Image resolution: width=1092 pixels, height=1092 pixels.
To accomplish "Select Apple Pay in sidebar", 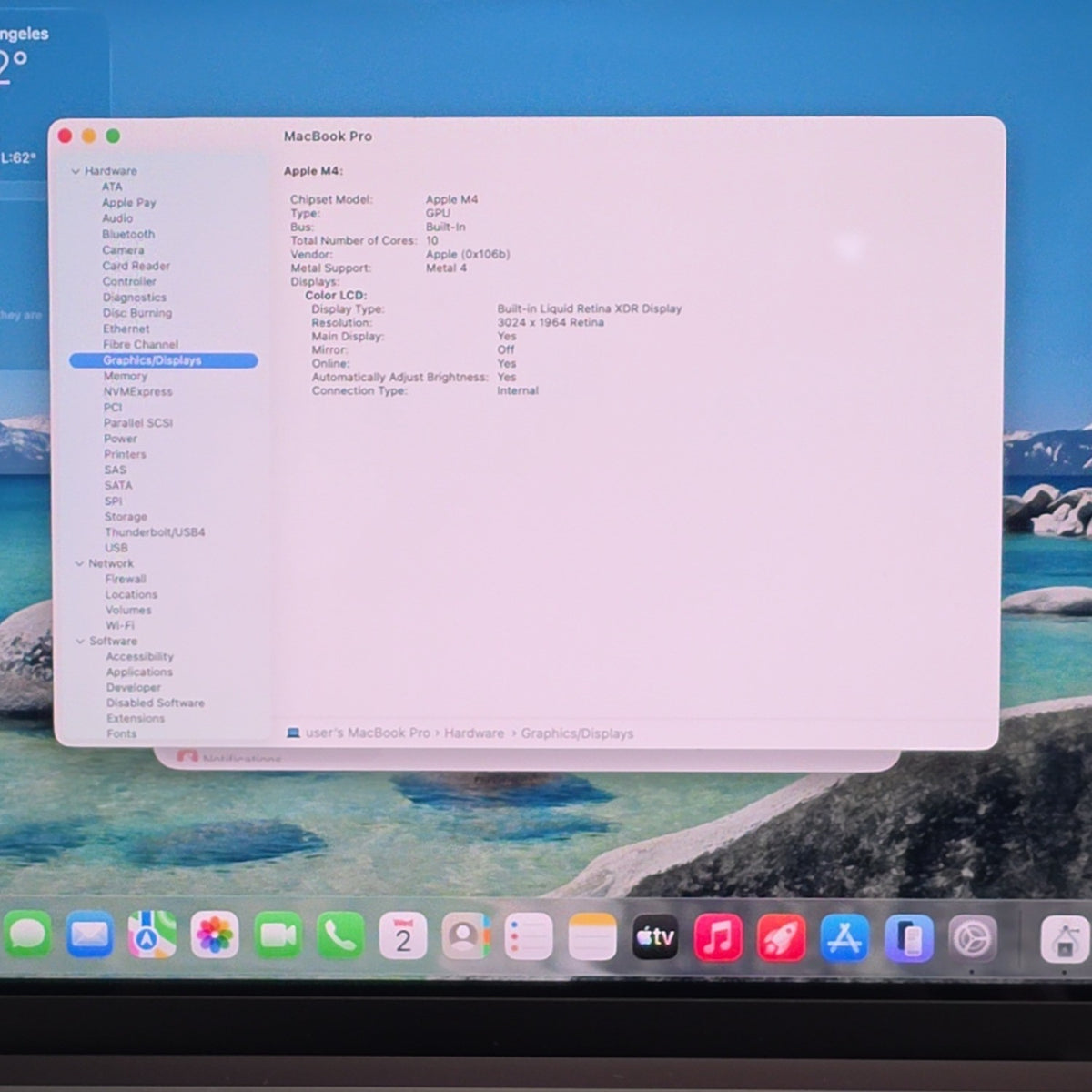I will pos(128,203).
